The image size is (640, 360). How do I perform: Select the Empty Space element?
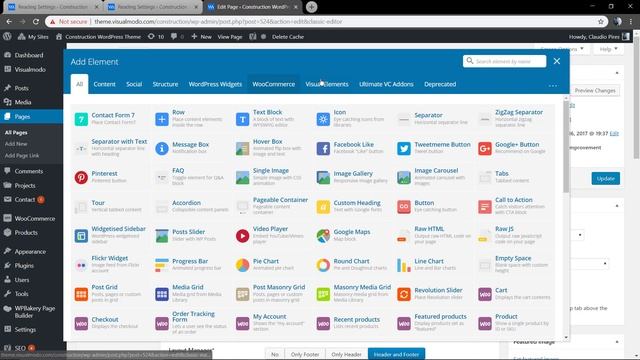click(x=516, y=264)
